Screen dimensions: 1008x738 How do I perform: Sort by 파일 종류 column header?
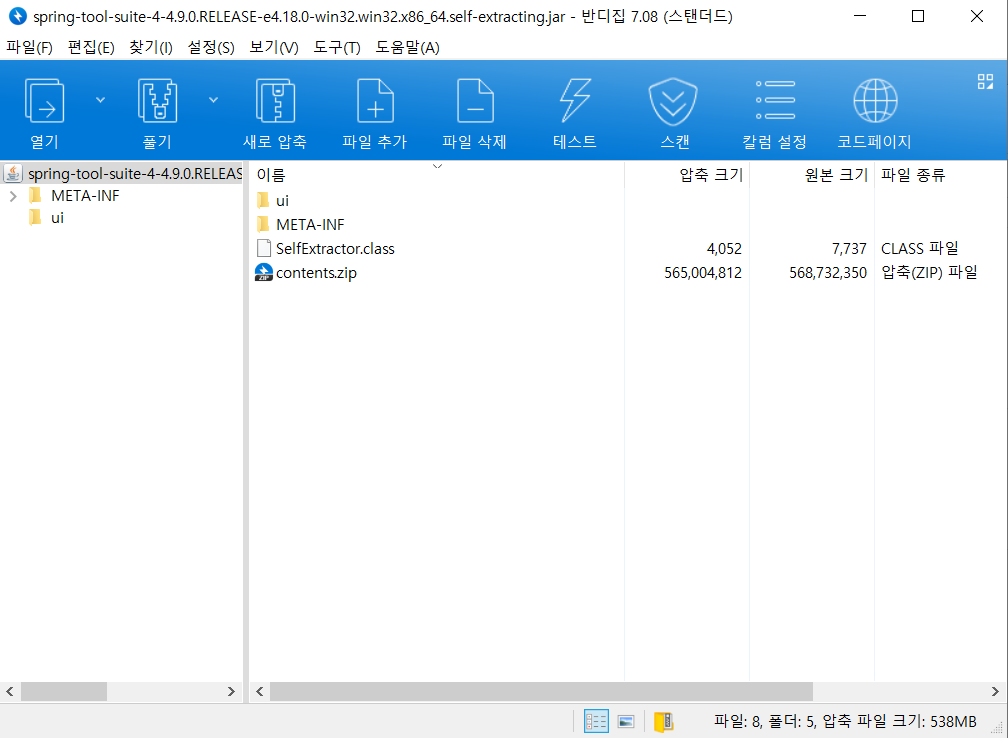(913, 175)
